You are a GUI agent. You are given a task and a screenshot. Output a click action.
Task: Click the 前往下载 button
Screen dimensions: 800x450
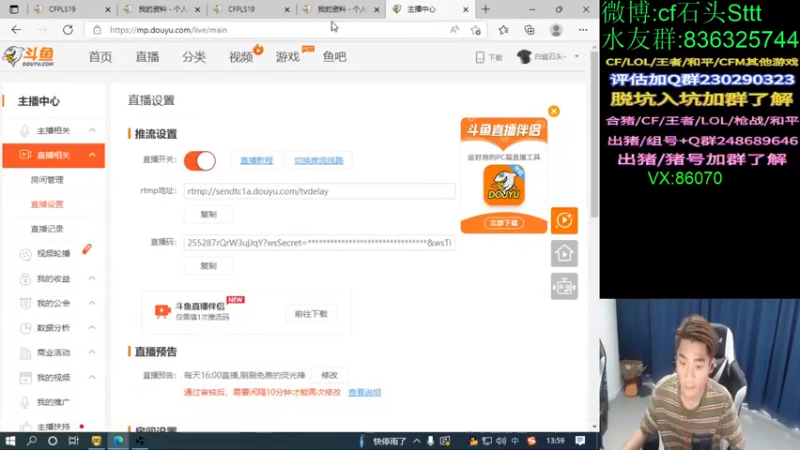[x=311, y=314]
